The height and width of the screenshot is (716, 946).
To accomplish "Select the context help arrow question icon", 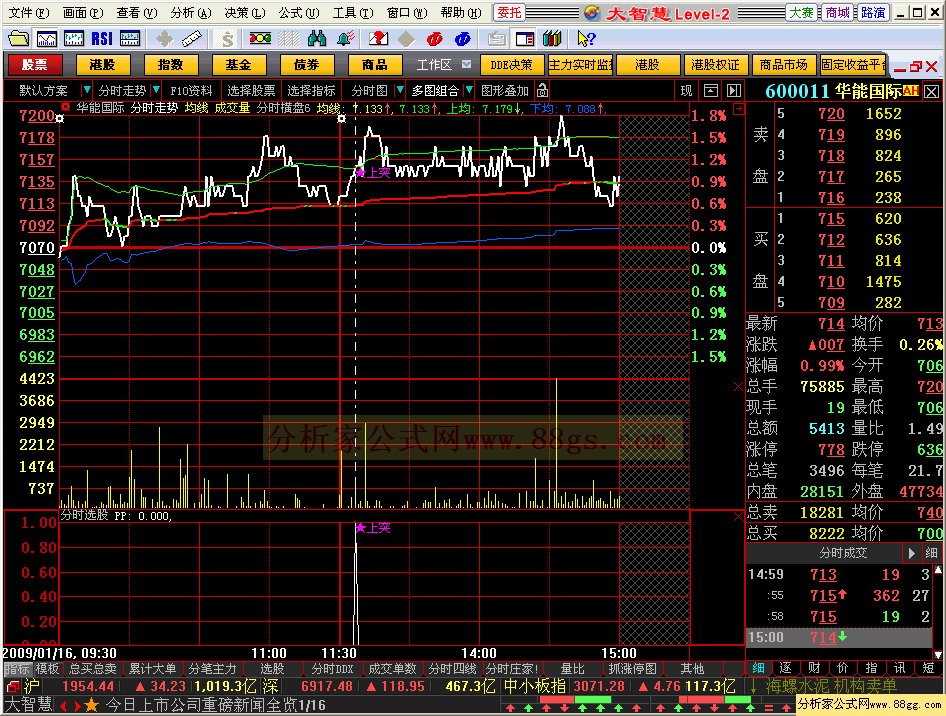I will click(586, 39).
